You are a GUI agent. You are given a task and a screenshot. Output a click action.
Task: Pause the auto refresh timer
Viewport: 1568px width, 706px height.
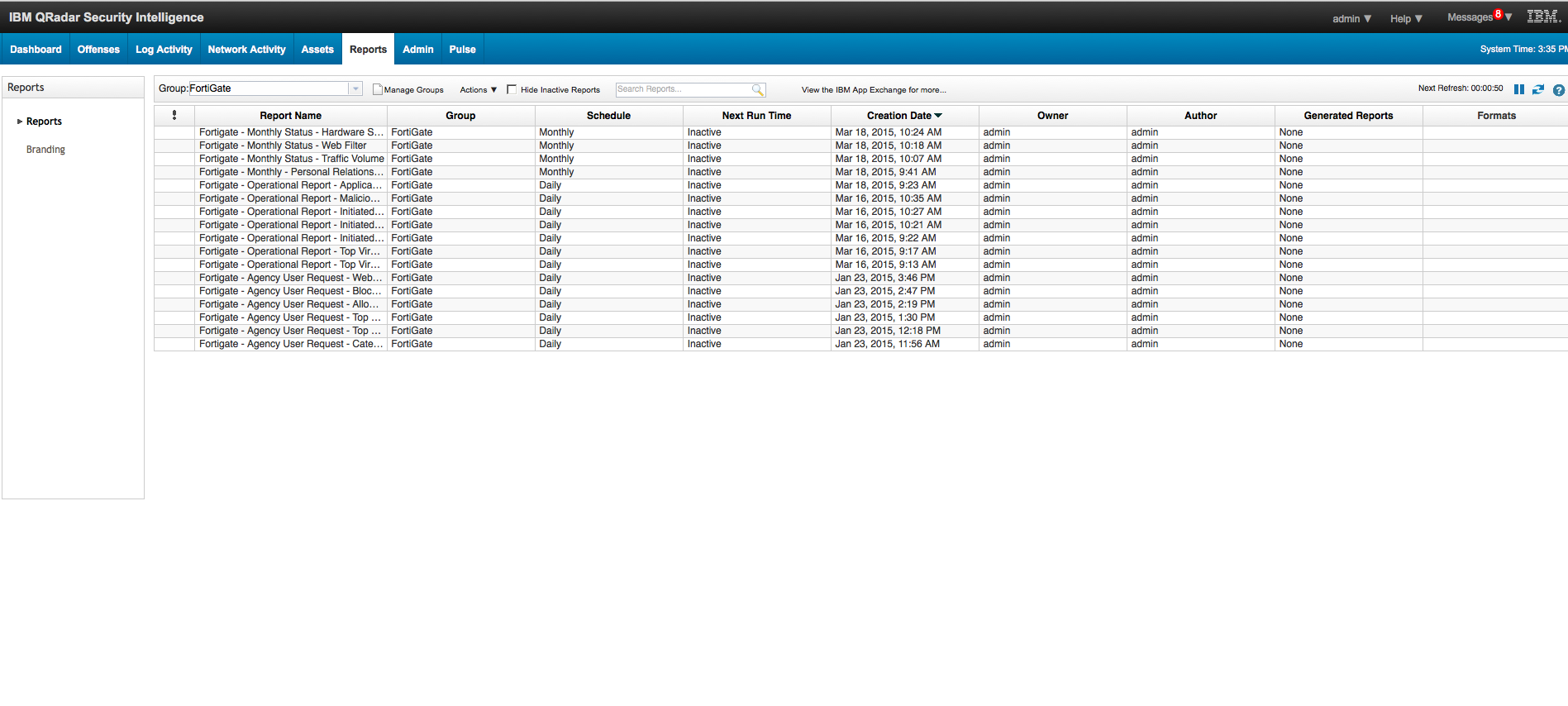tap(1519, 89)
